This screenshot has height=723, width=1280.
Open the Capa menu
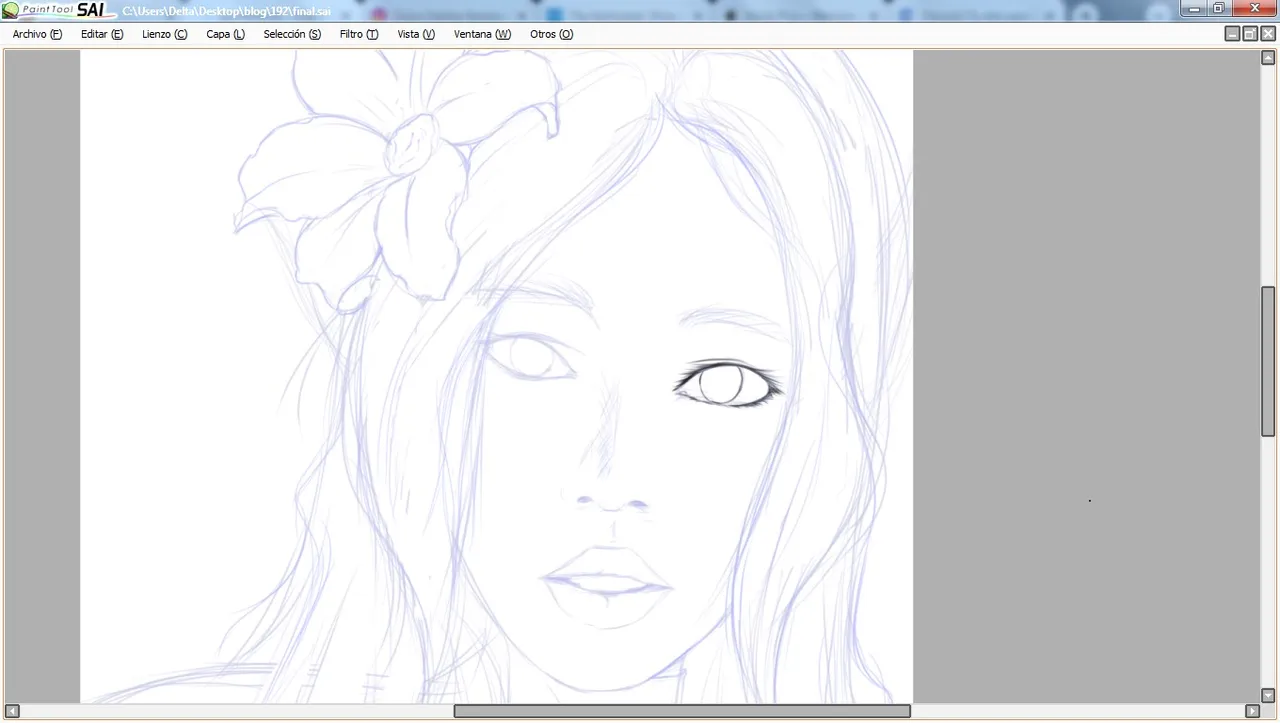pos(225,34)
